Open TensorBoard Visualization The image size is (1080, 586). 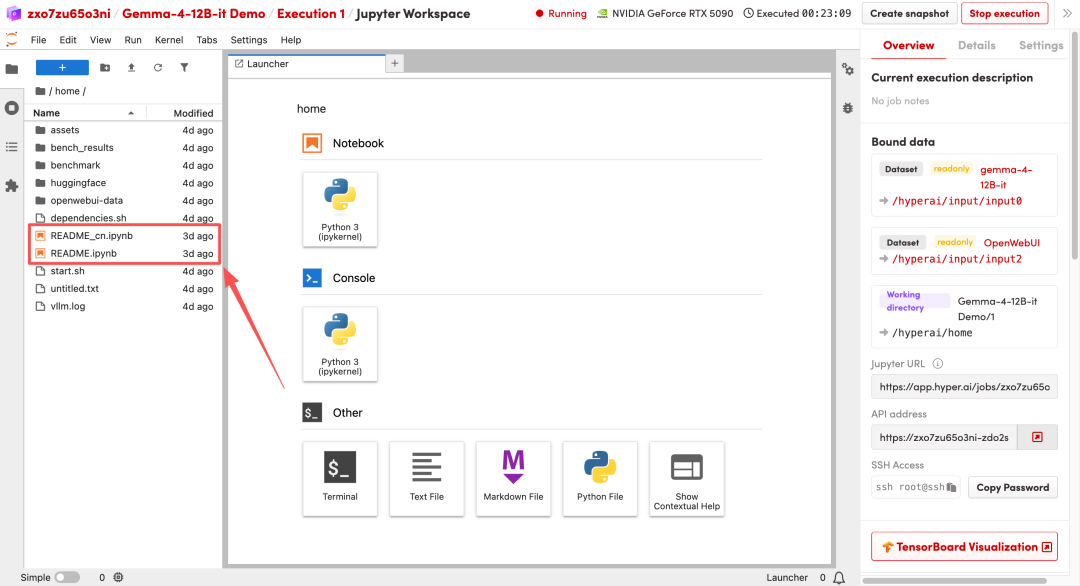click(964, 547)
